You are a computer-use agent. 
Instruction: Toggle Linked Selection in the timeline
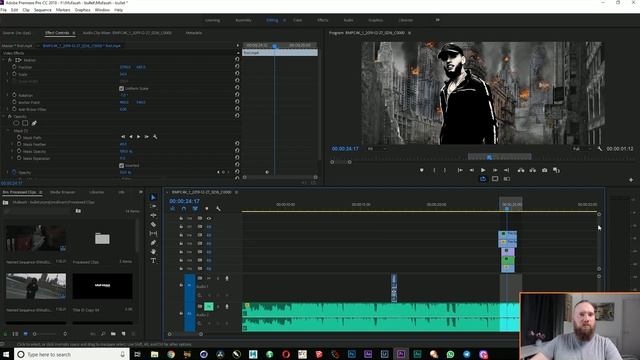coord(195,209)
